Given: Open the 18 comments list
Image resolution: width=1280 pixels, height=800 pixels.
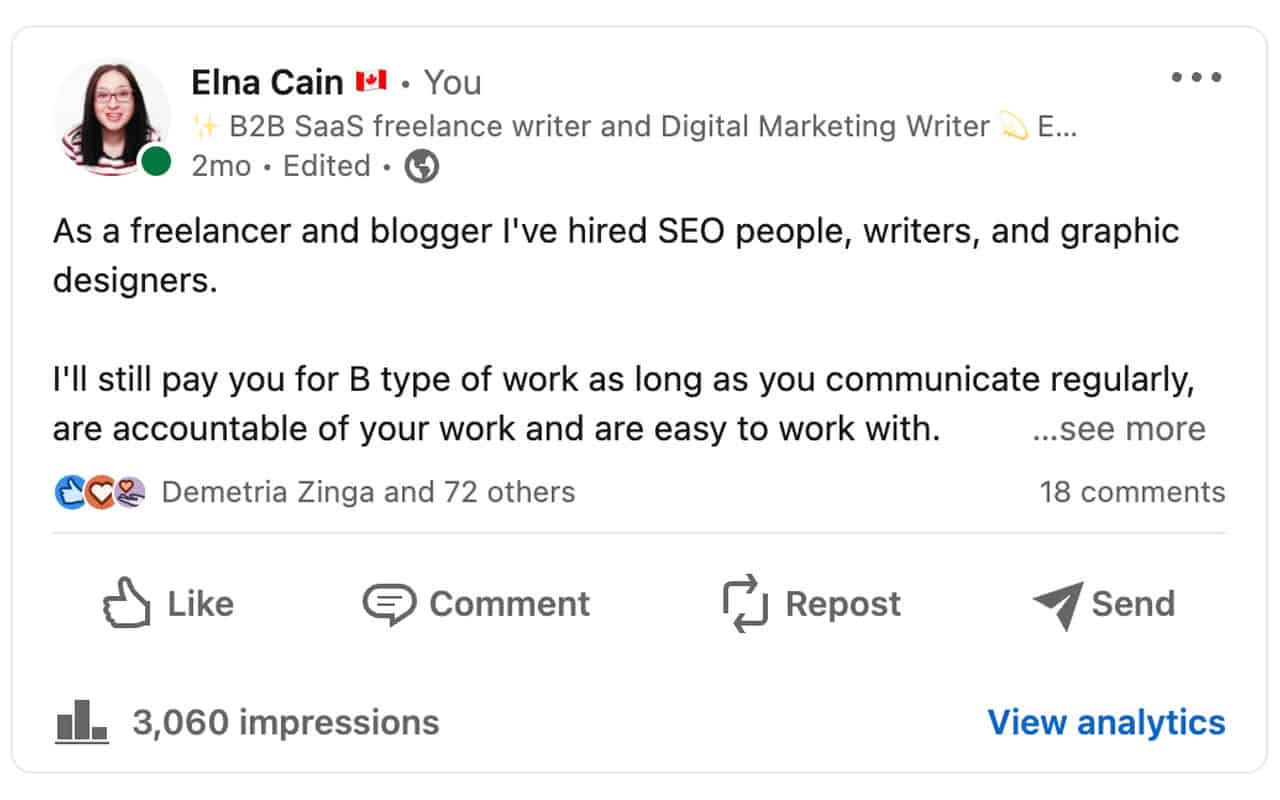Looking at the screenshot, I should (x=1133, y=491).
